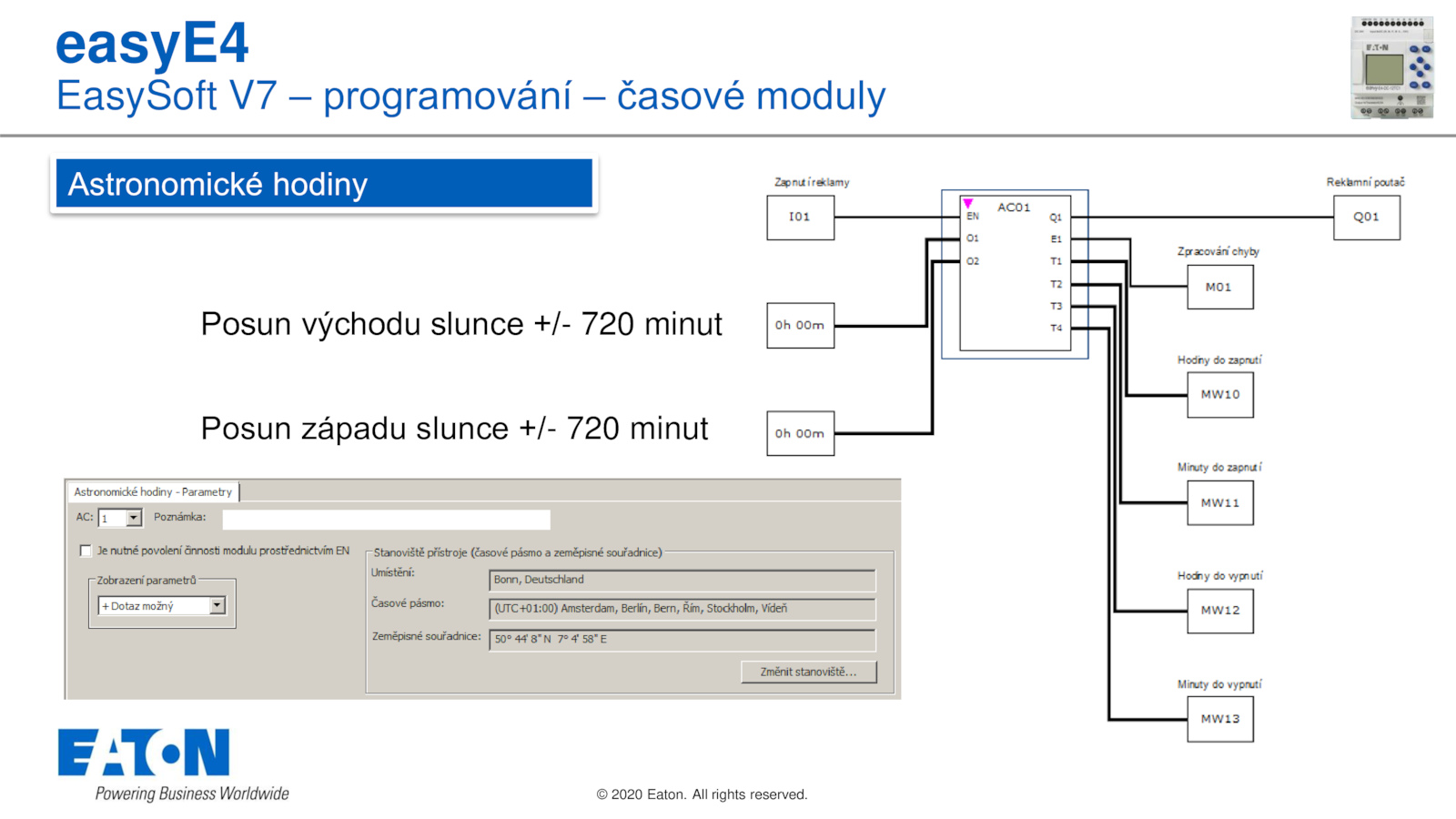The height and width of the screenshot is (819, 1456).
Task: Click the E1 output pin on AC01
Action: point(1057,239)
